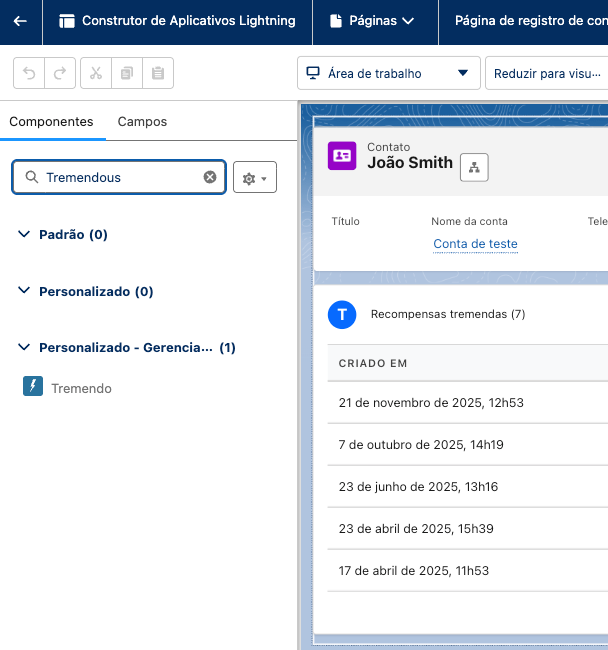Clear the component search text

point(210,177)
